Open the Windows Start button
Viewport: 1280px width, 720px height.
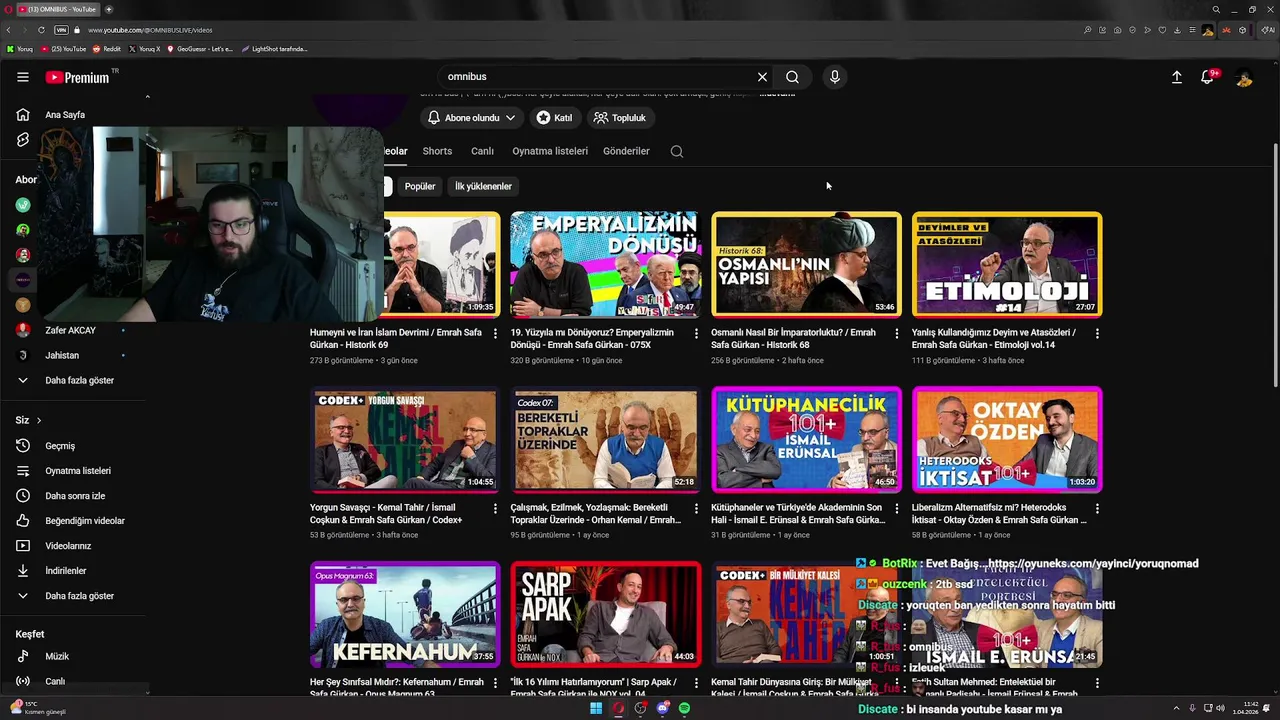[x=596, y=708]
